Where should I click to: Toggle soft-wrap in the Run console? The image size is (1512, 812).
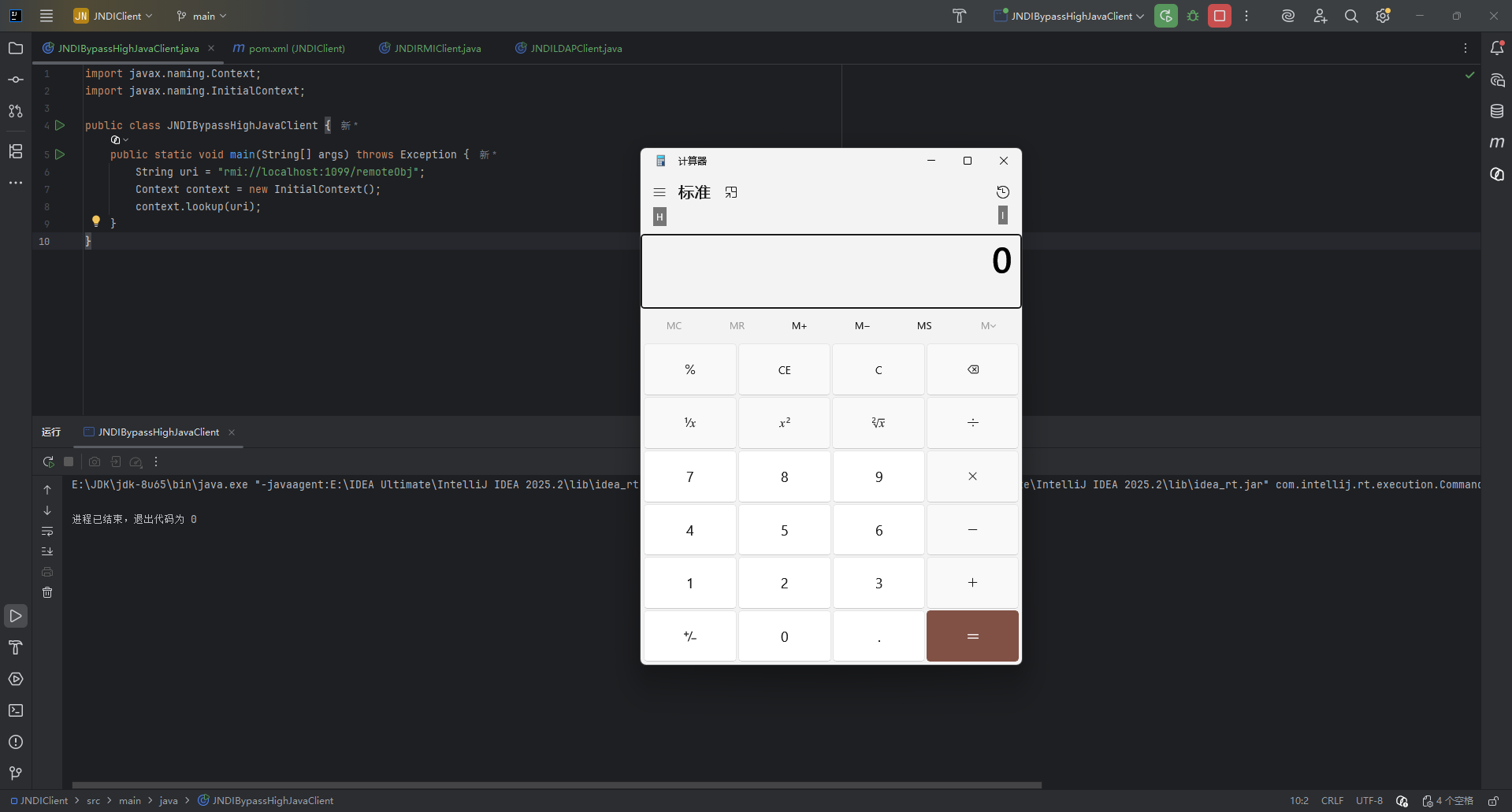click(47, 531)
